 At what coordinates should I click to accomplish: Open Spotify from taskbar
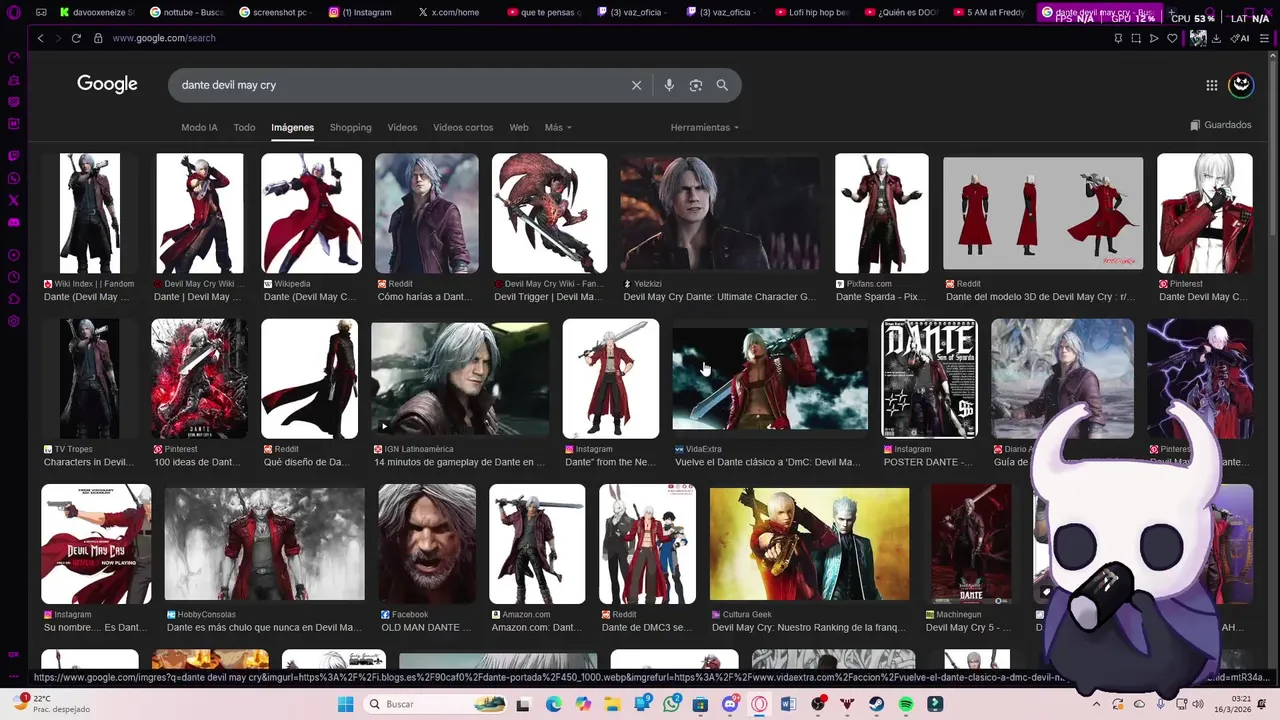(x=906, y=704)
